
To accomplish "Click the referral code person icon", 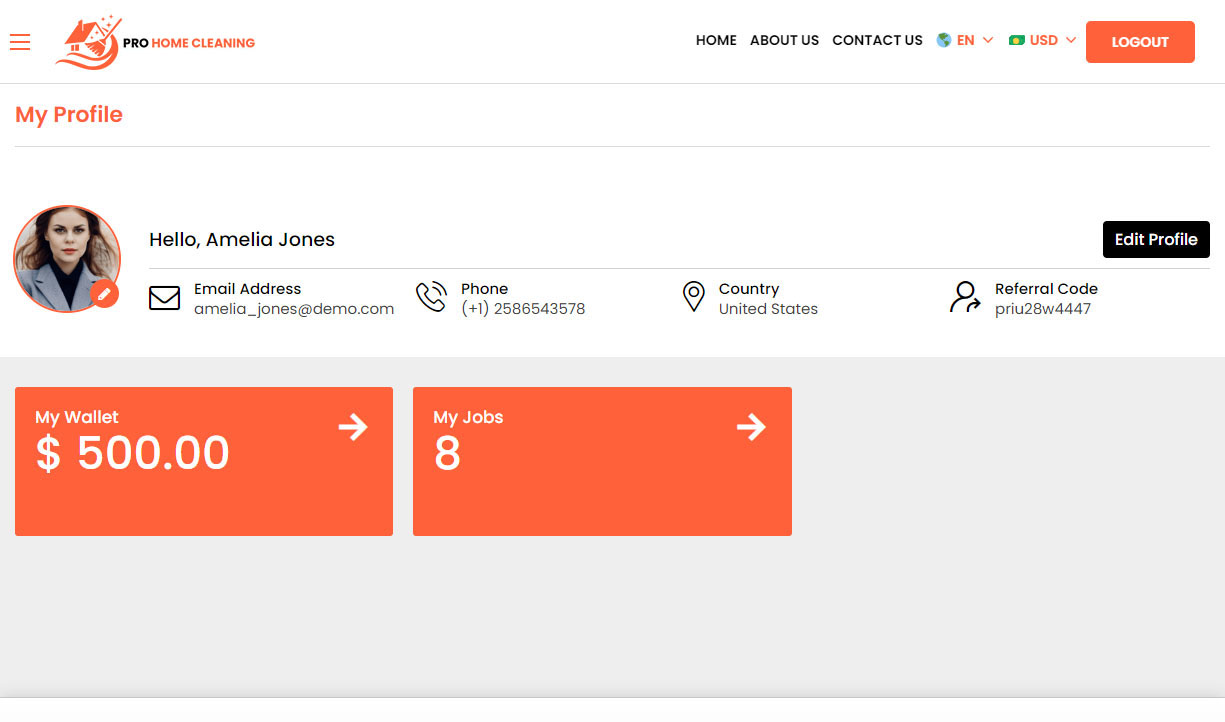I will [x=963, y=297].
